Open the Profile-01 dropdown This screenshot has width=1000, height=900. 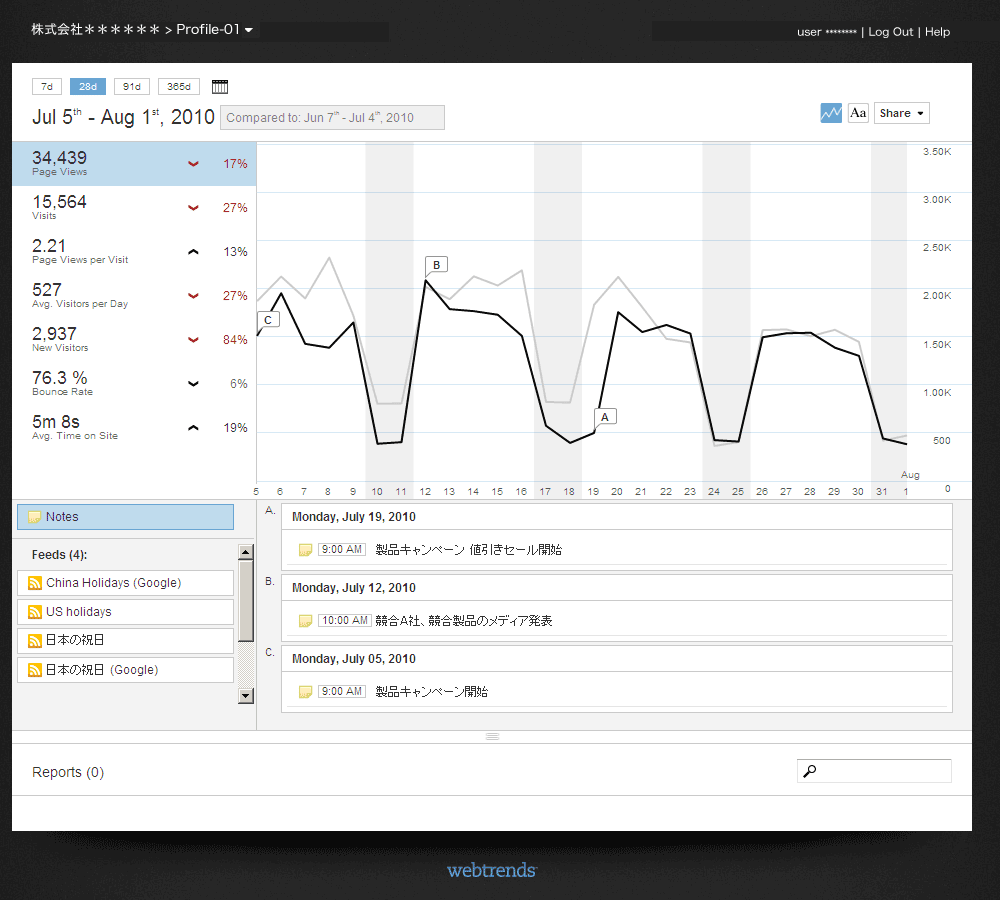click(x=214, y=29)
